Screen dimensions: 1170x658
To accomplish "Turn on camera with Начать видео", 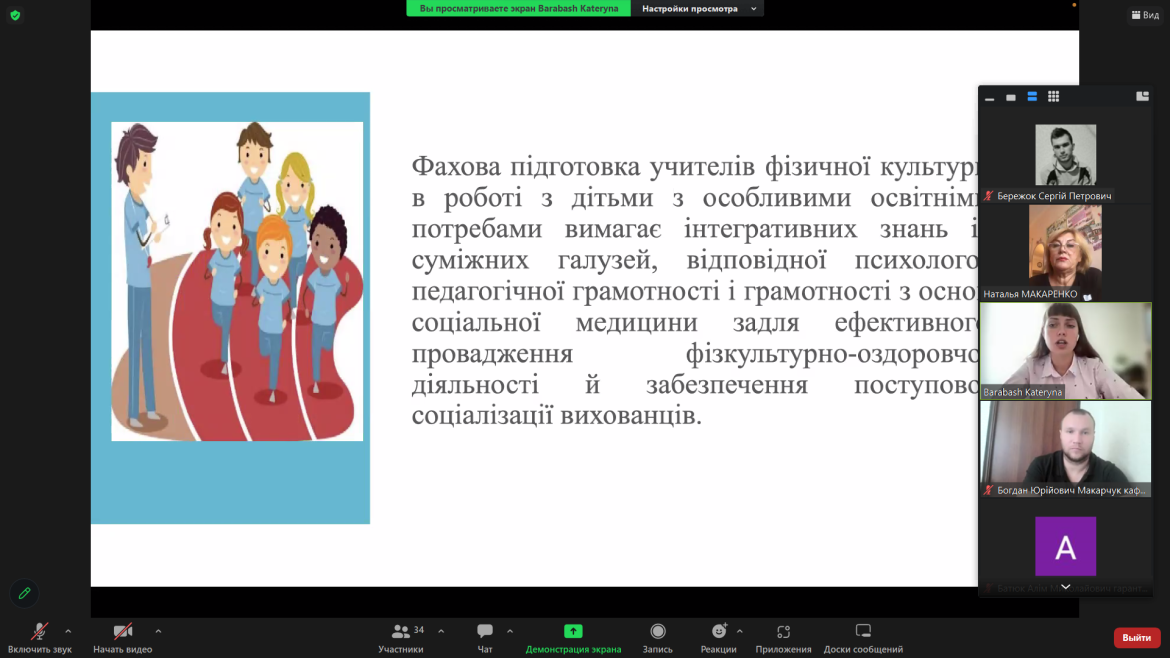I will (x=122, y=636).
